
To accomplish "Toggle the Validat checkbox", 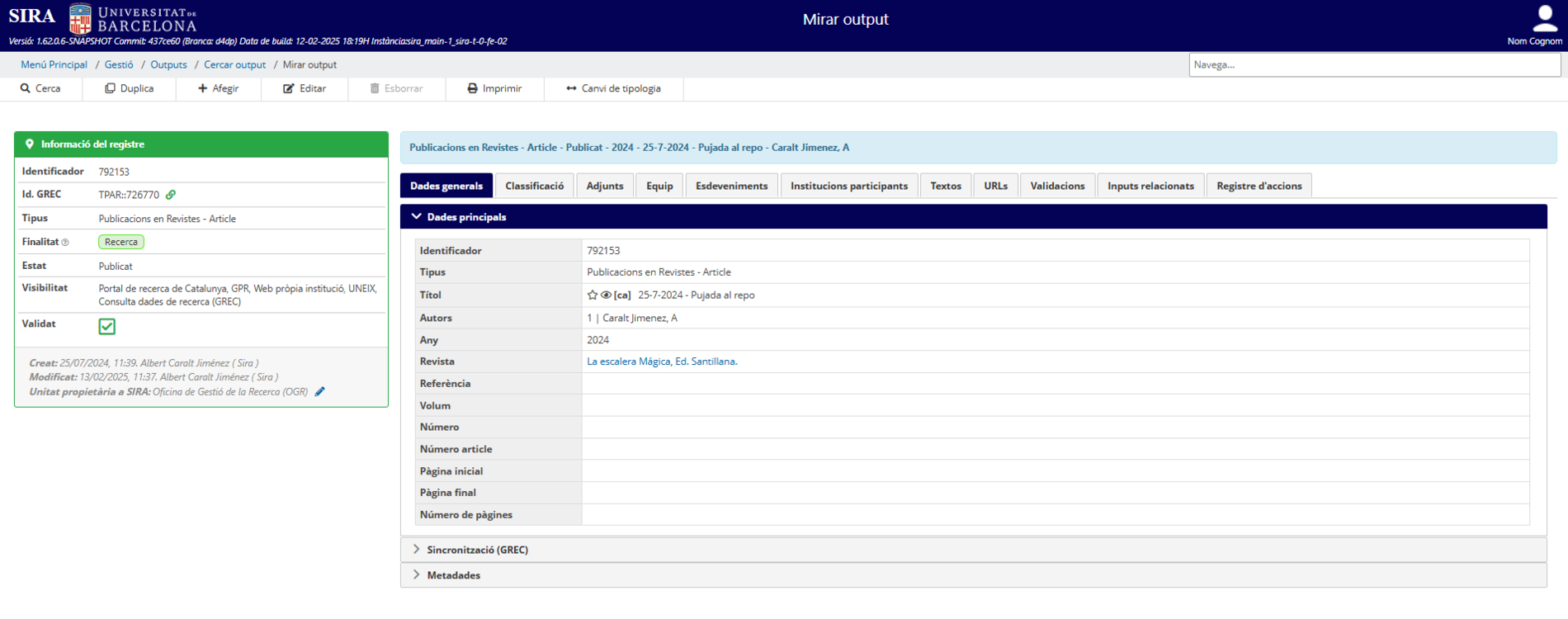I will tap(107, 327).
